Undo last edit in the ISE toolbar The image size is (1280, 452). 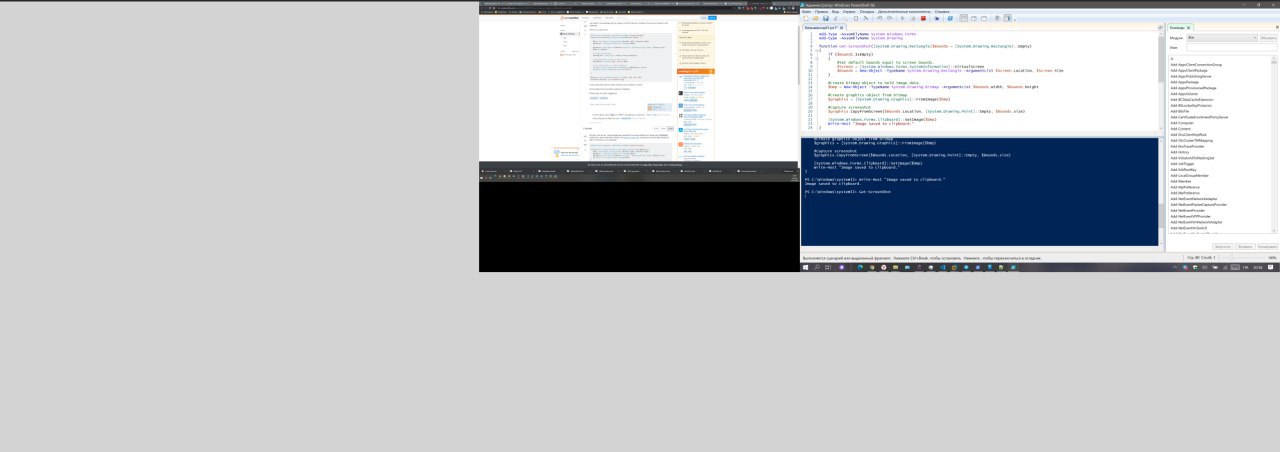[x=880, y=18]
